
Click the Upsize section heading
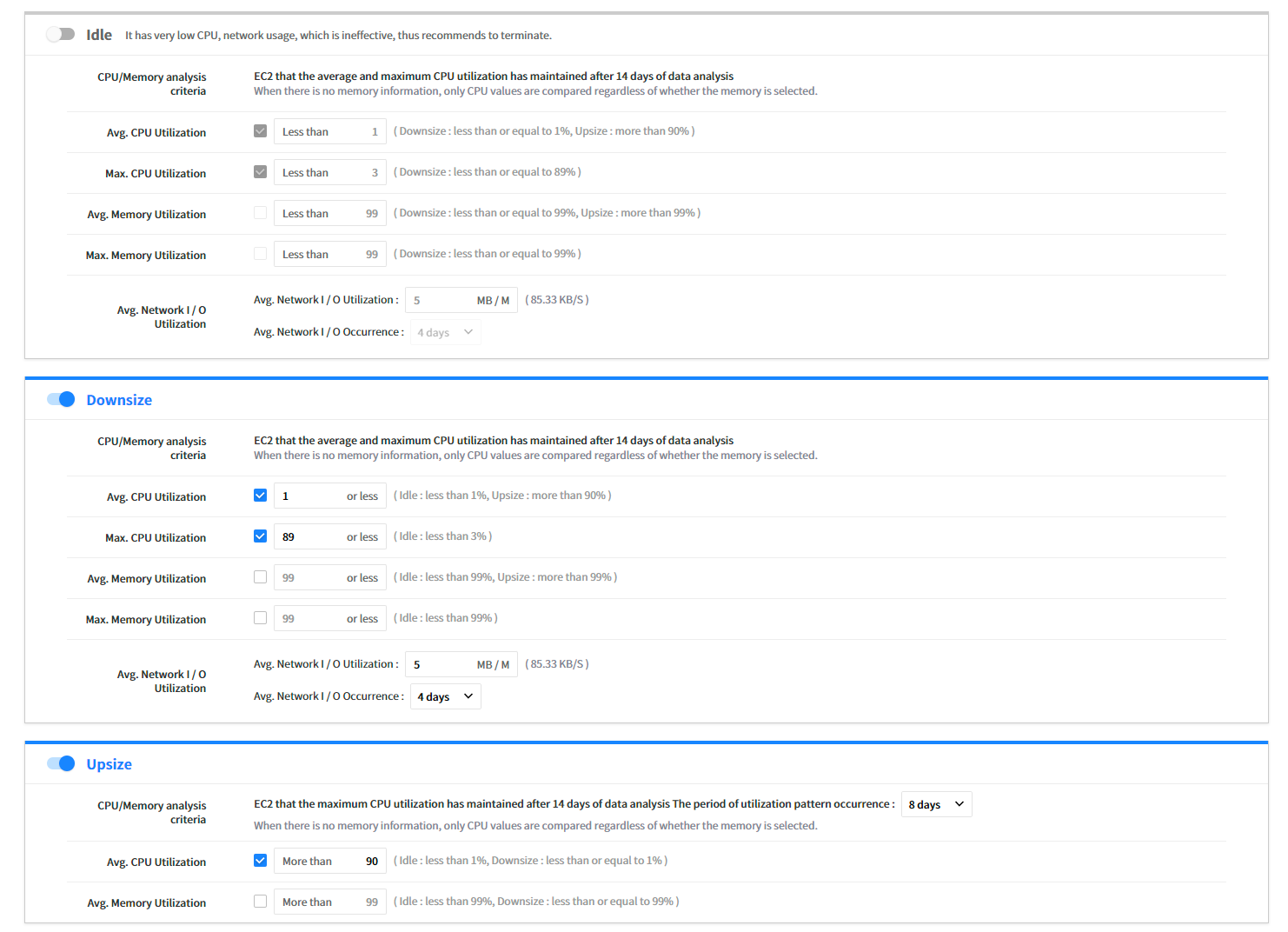pyautogui.click(x=110, y=764)
